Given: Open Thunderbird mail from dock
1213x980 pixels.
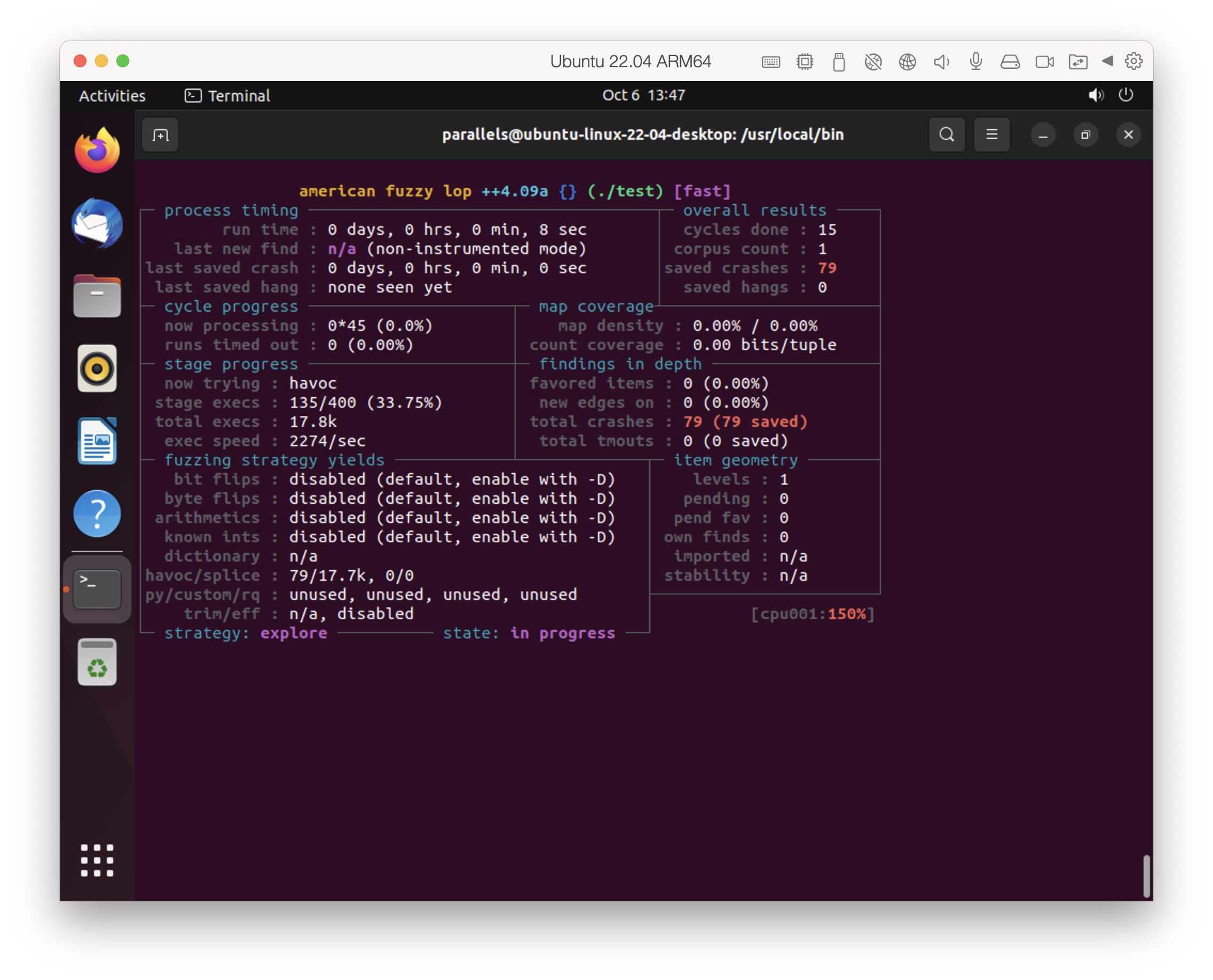Looking at the screenshot, I should click(x=97, y=223).
